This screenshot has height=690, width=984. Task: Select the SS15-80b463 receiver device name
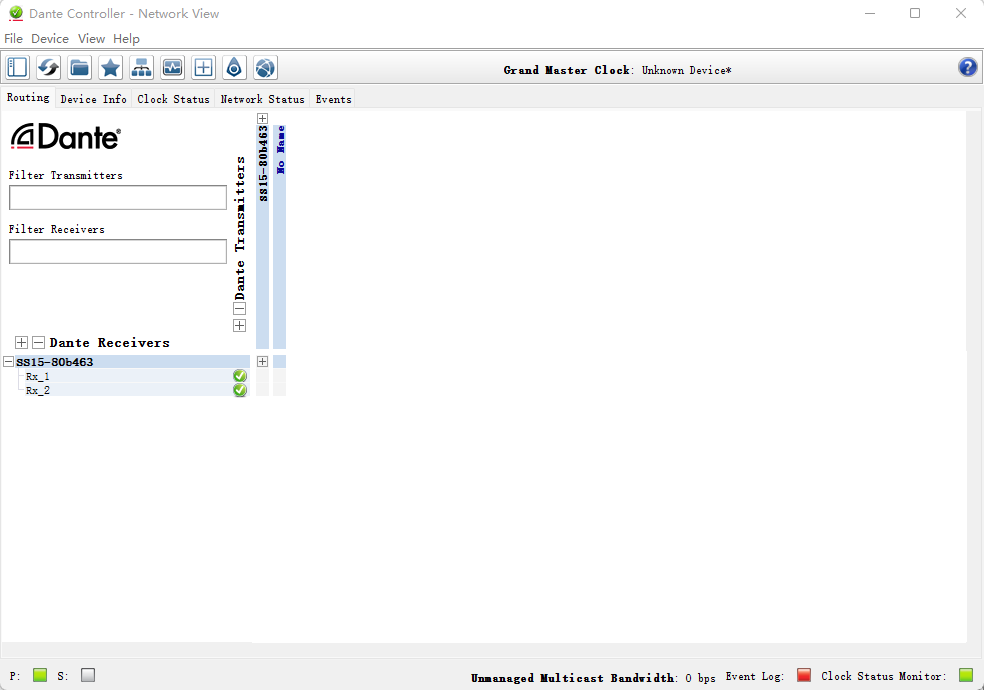(x=55, y=362)
